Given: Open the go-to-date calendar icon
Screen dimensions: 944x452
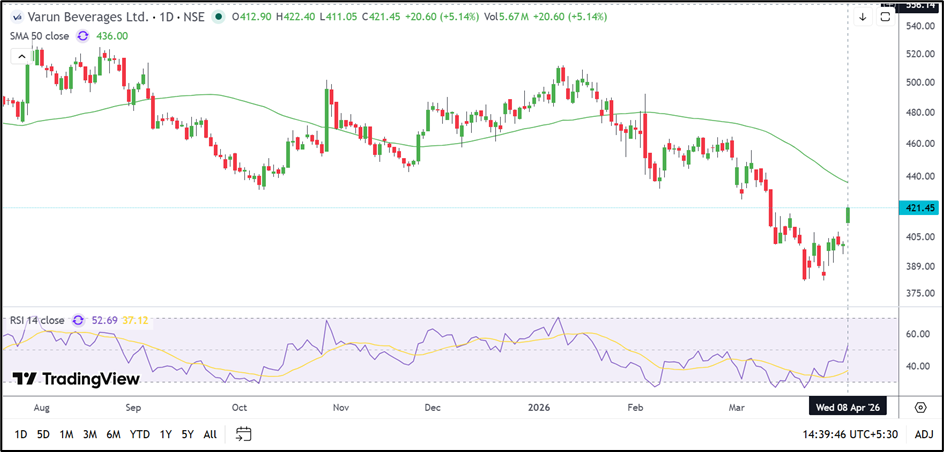Looking at the screenshot, I should 243,434.
